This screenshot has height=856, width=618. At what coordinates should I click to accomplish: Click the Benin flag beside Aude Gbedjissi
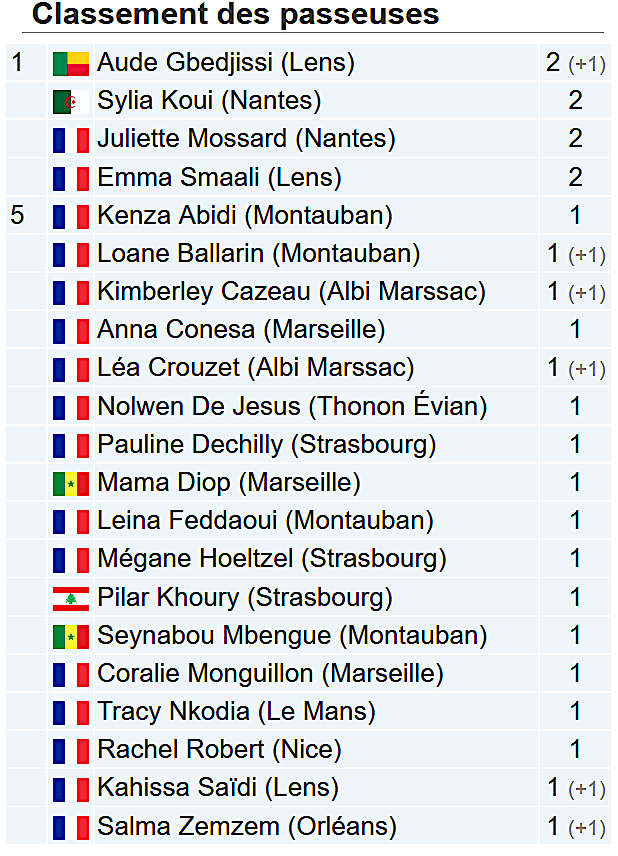coord(71,63)
